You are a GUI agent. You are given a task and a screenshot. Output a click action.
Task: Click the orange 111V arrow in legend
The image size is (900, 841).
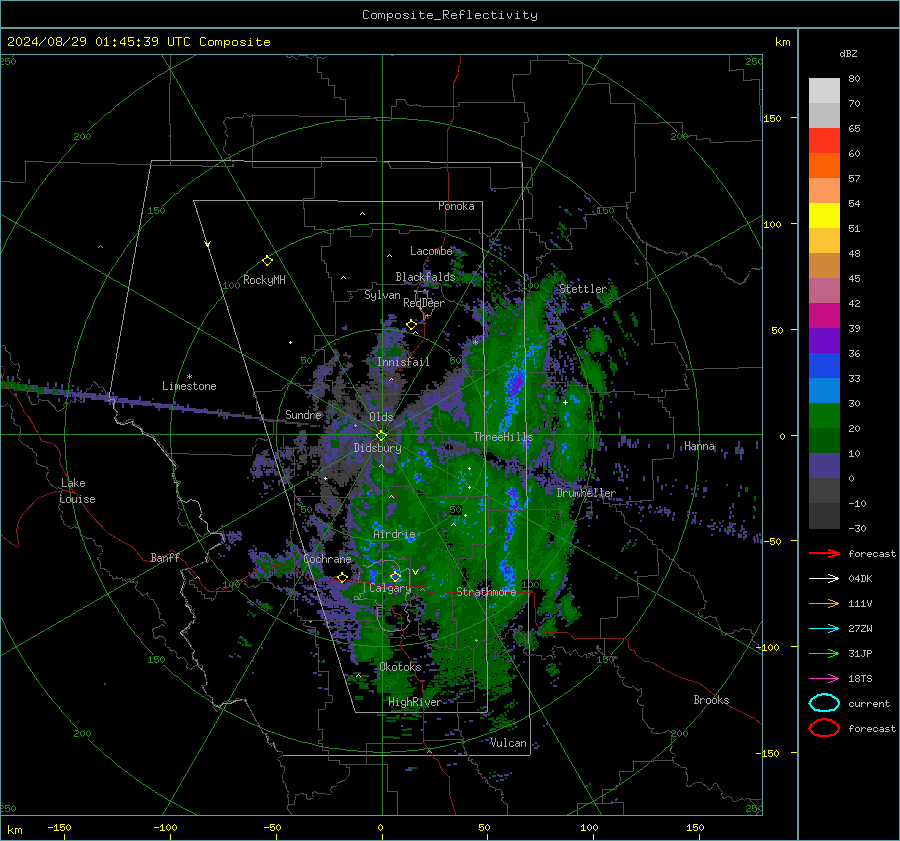(824, 603)
